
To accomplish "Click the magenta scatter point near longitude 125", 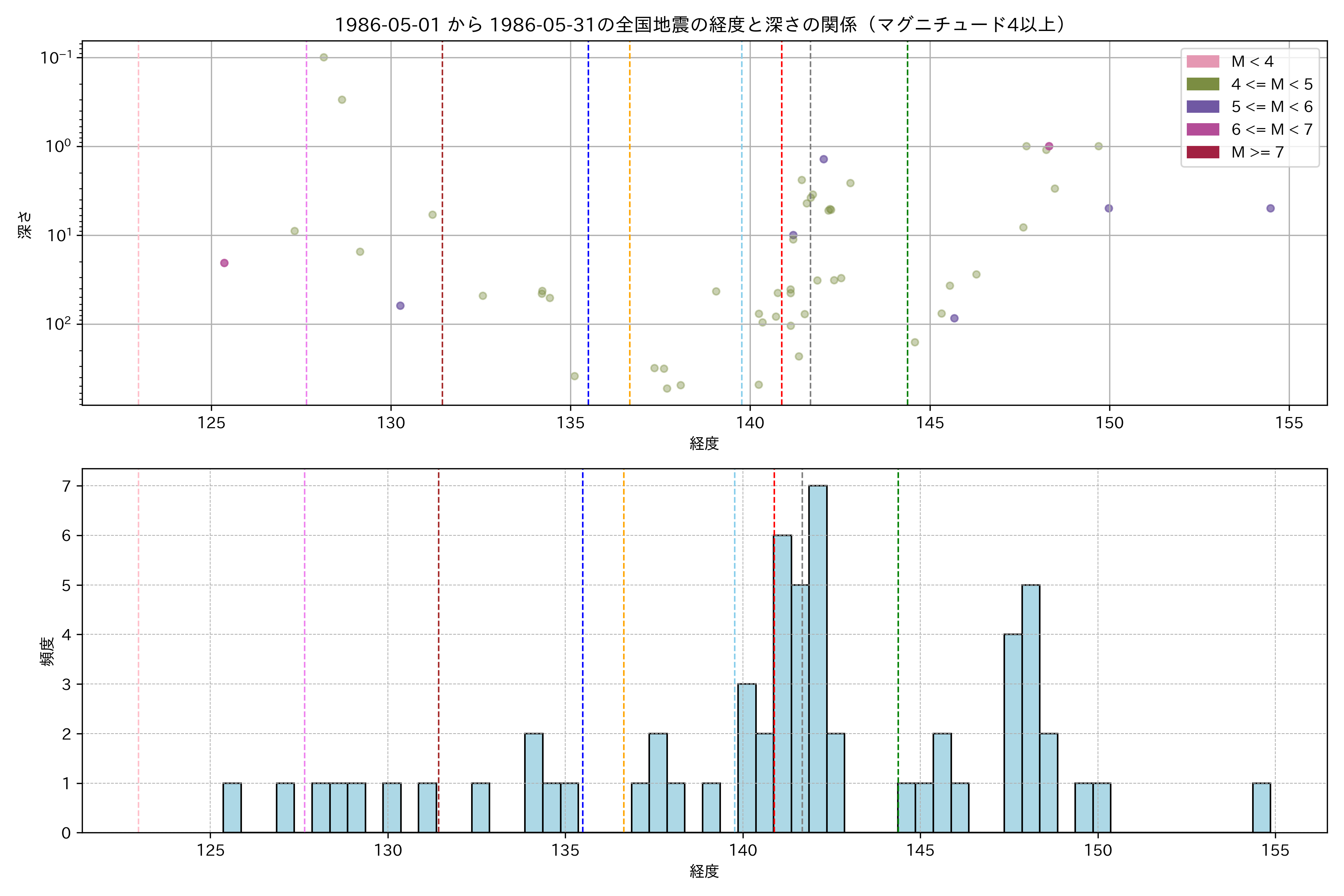I will [225, 263].
